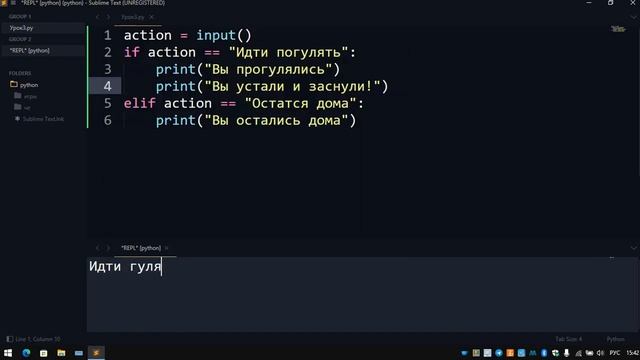Change Tab Size: 4 setting

569,339
